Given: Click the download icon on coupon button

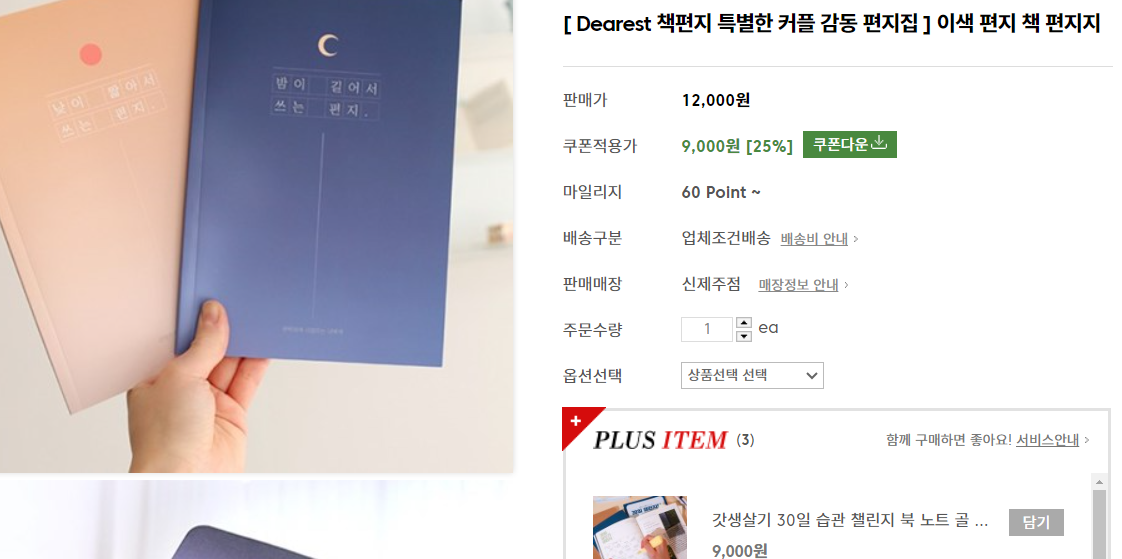Looking at the screenshot, I should (879, 143).
